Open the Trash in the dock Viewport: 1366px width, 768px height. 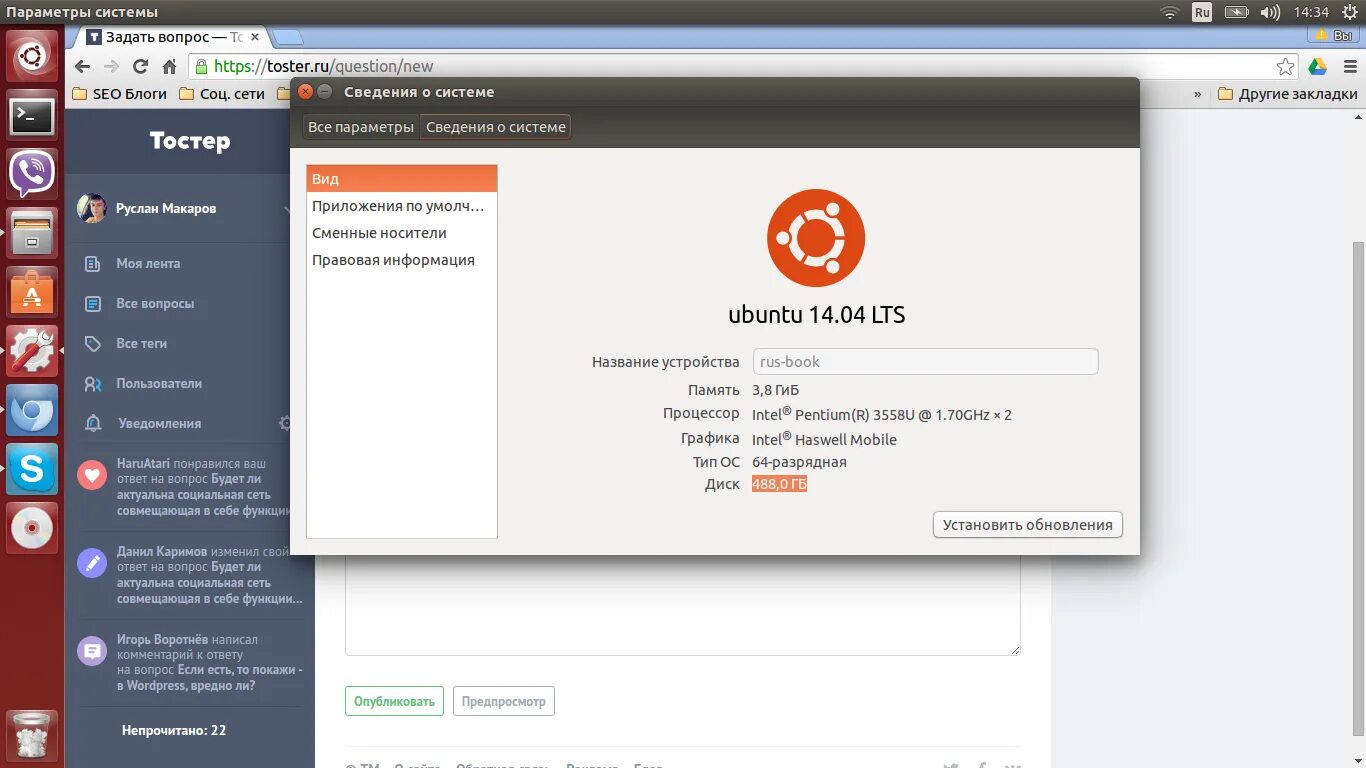pos(33,736)
